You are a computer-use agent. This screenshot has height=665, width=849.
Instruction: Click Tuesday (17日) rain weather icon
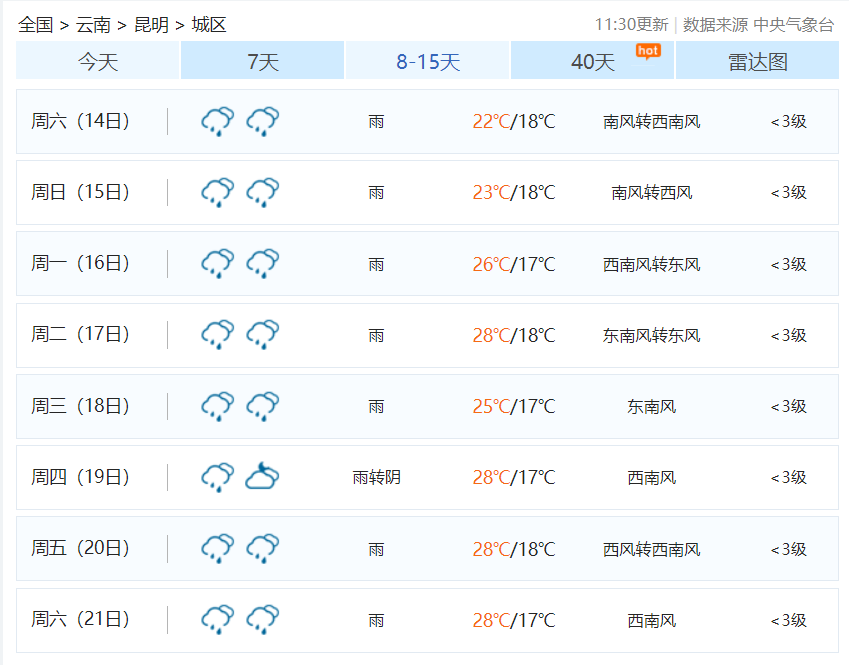218,335
